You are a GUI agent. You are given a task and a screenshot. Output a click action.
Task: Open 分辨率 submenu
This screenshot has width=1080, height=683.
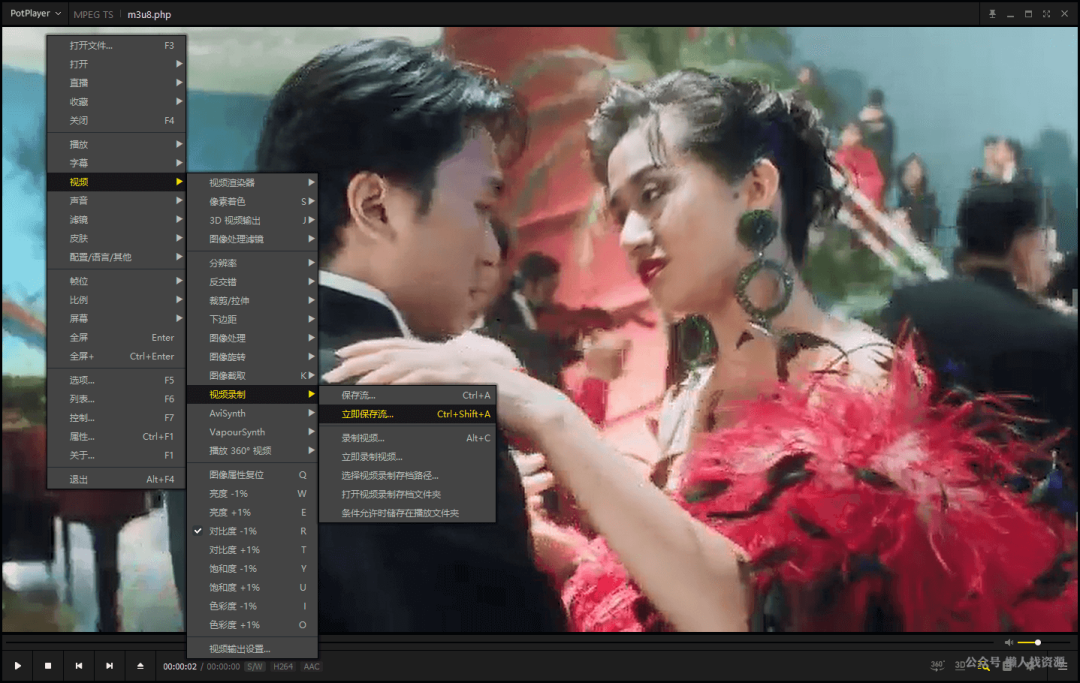(252, 263)
